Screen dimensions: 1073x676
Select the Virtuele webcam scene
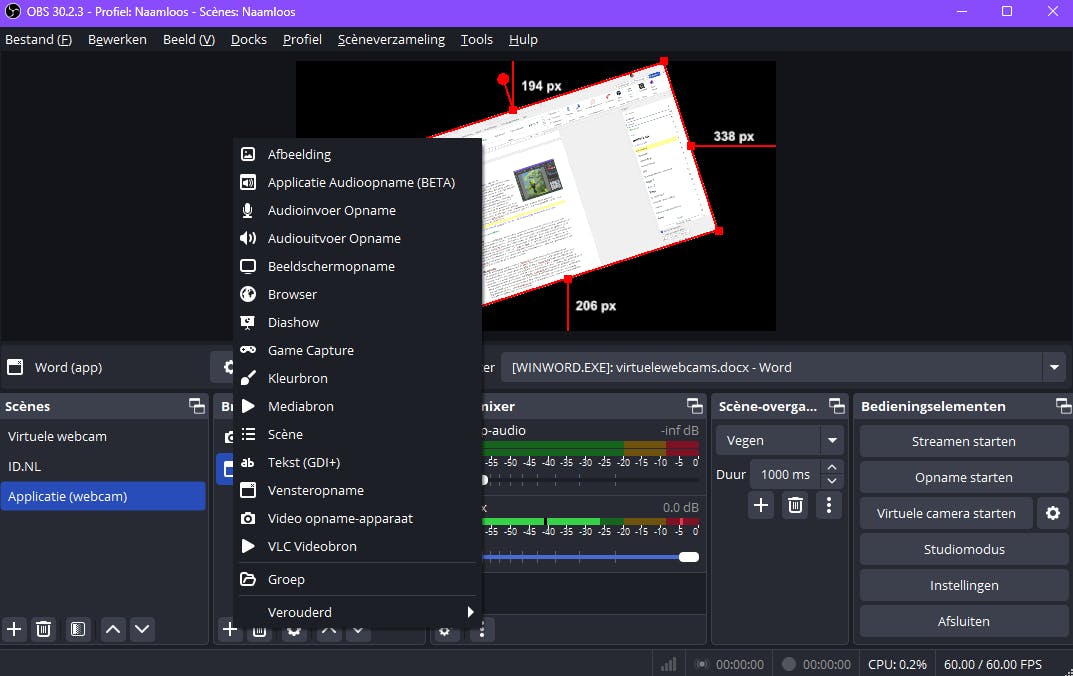click(x=103, y=437)
